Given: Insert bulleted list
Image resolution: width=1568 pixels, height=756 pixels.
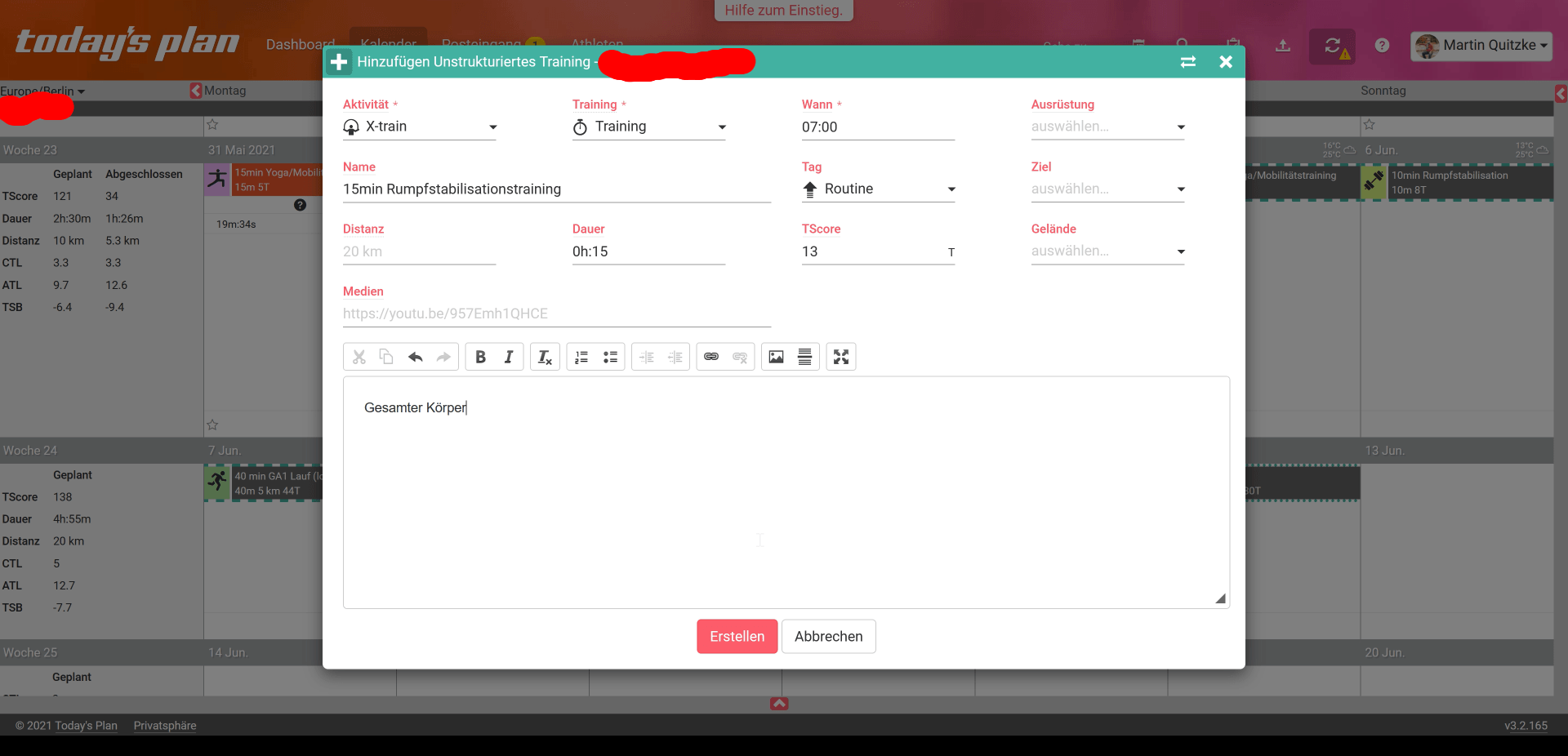Looking at the screenshot, I should 610,357.
